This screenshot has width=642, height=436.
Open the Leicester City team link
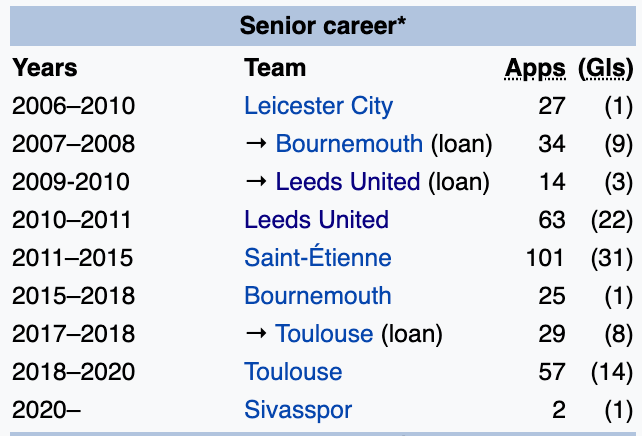point(318,106)
